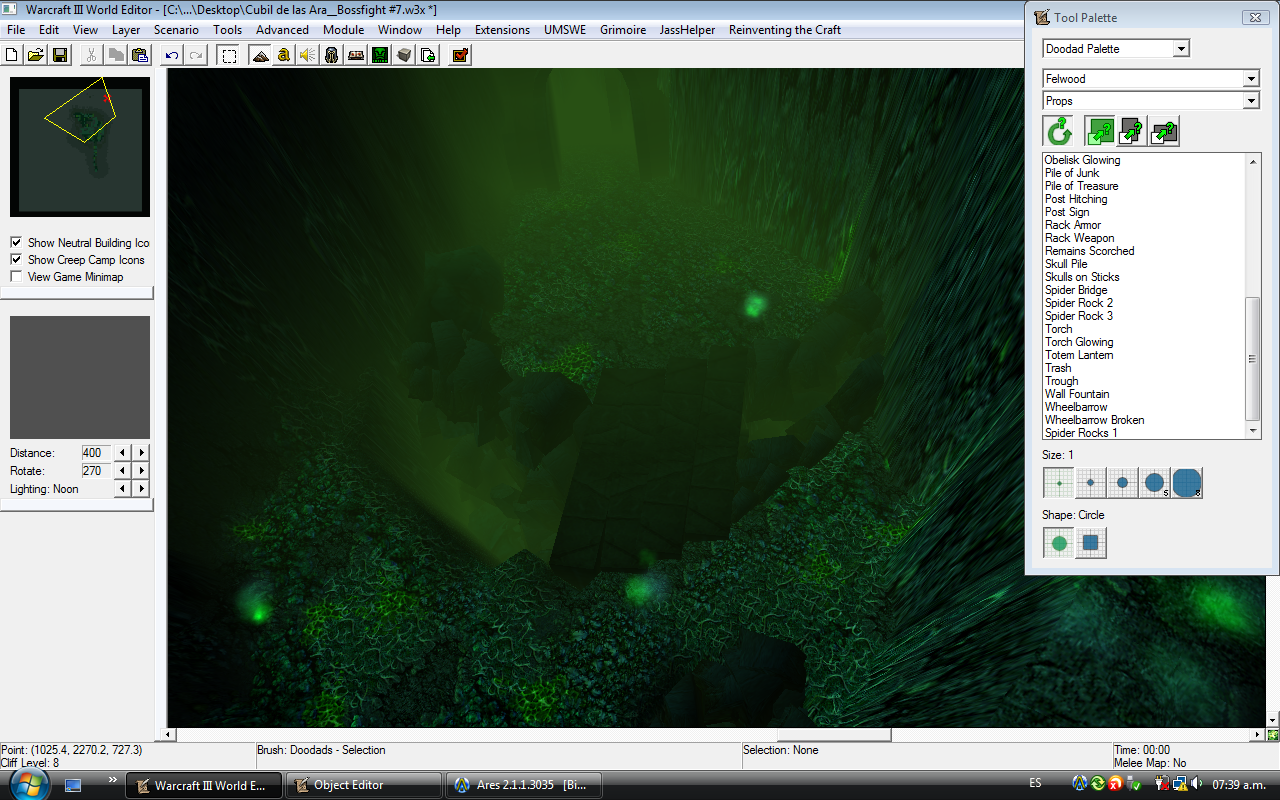The height and width of the screenshot is (800, 1280).
Task: Select the largest brush size icon
Action: coord(1187,483)
